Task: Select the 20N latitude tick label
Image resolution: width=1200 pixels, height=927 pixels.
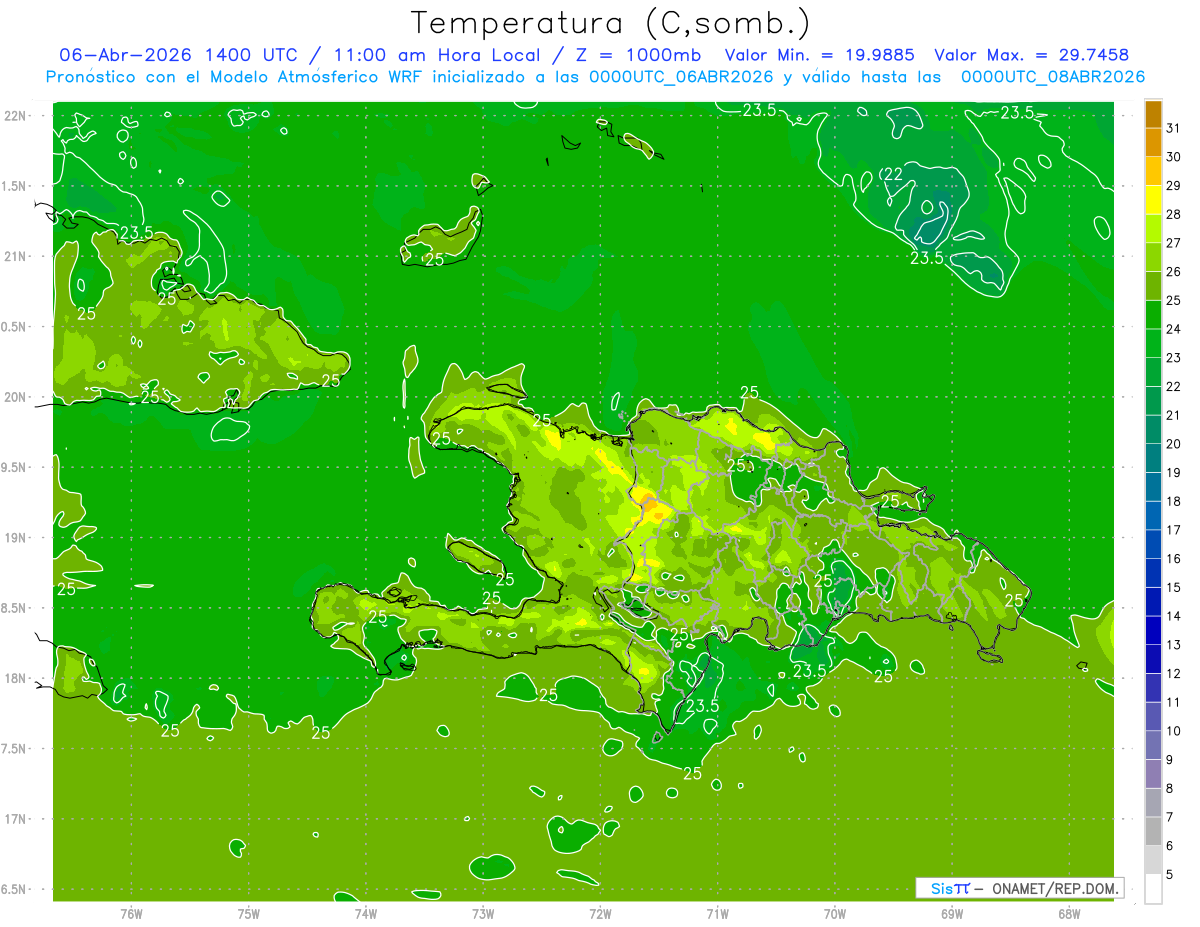Action: point(16,397)
